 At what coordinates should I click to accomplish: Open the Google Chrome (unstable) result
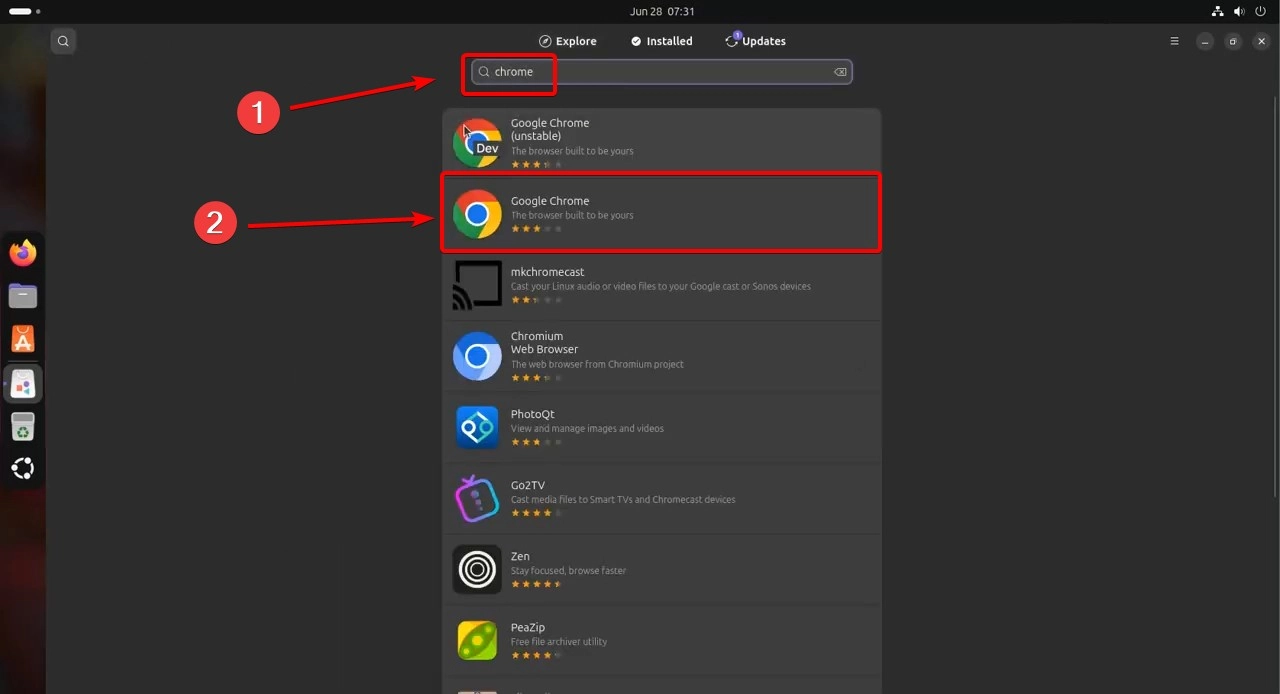click(x=661, y=143)
